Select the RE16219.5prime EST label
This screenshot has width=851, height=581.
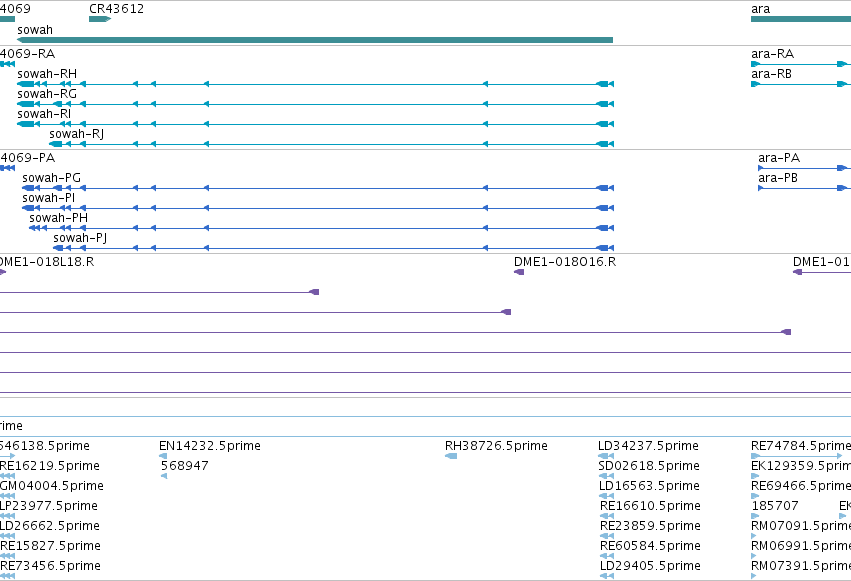coord(50,466)
